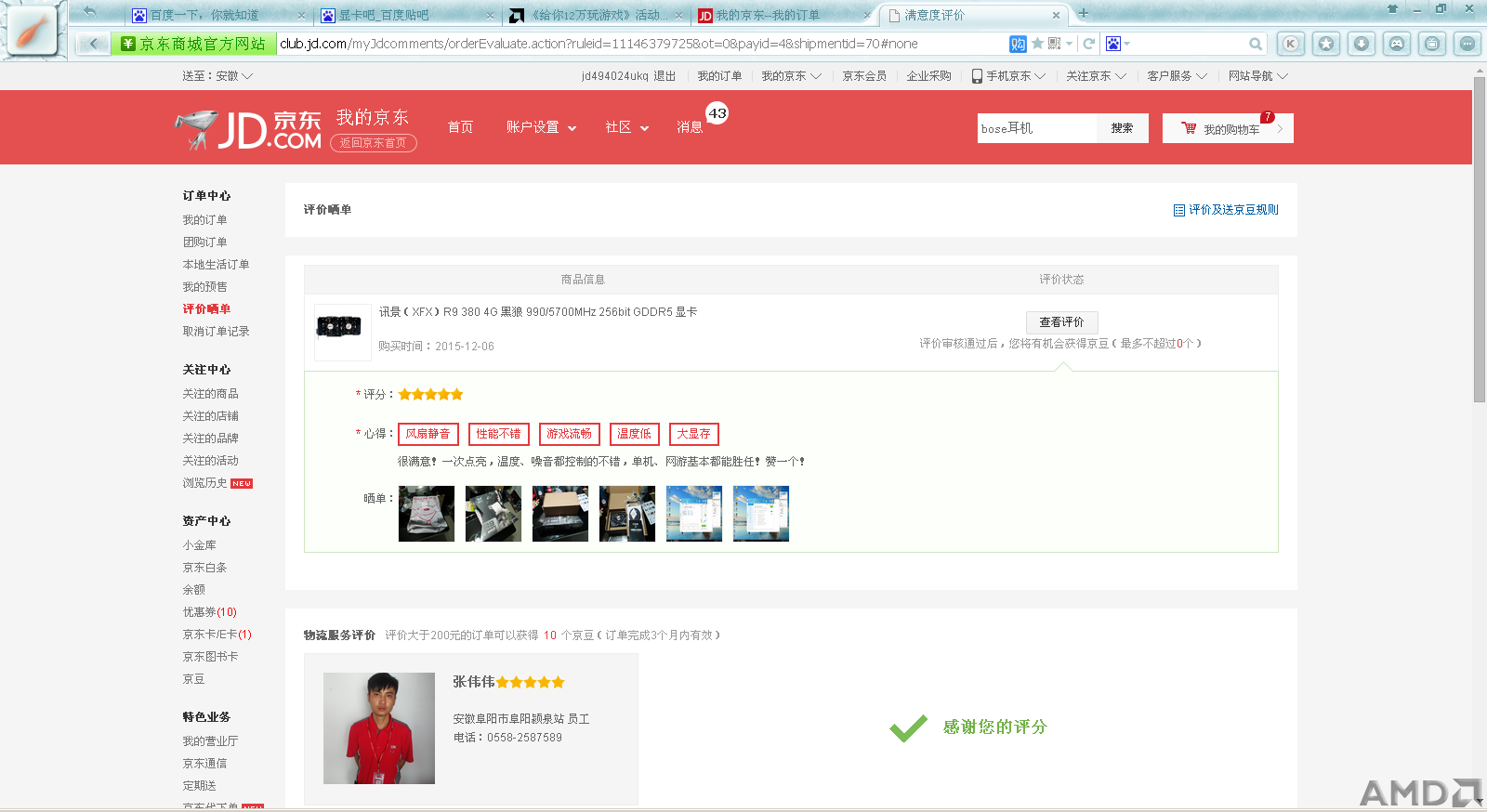The image size is (1487, 812).
Task: Open search engine selector dropdown arrow
Action: click(x=1127, y=44)
